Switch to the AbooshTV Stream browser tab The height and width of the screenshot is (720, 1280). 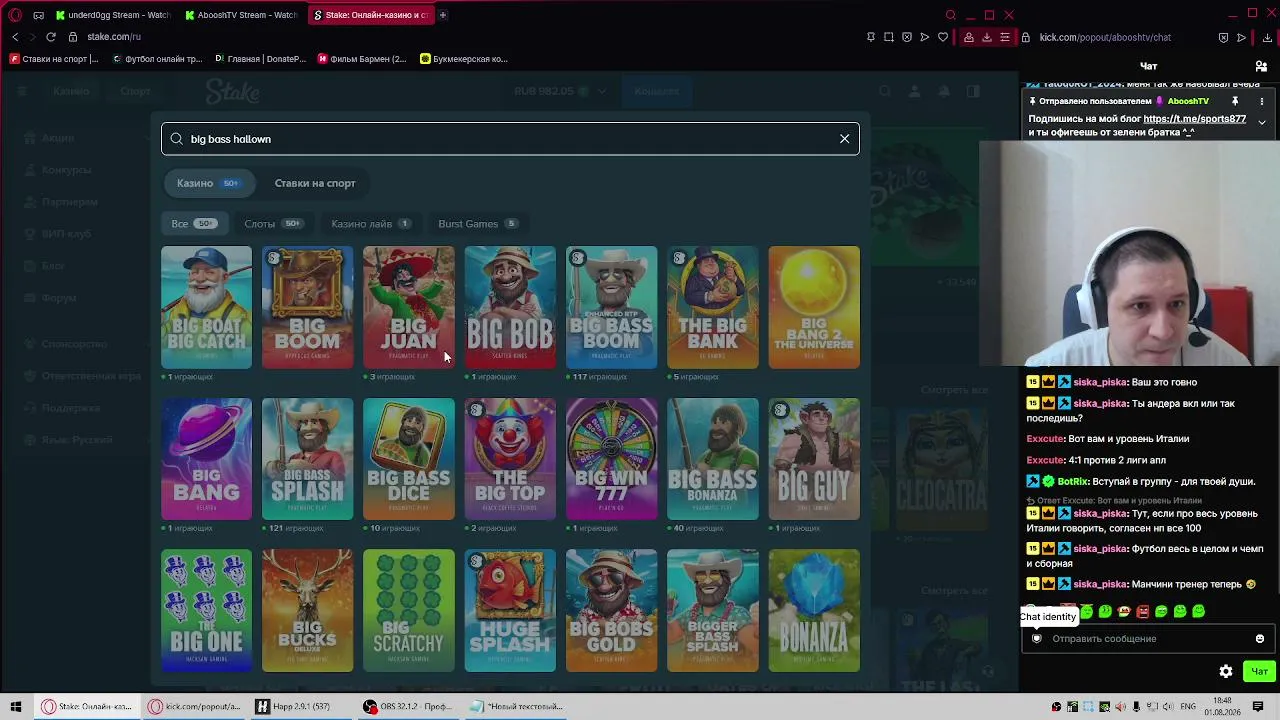[x=242, y=15]
